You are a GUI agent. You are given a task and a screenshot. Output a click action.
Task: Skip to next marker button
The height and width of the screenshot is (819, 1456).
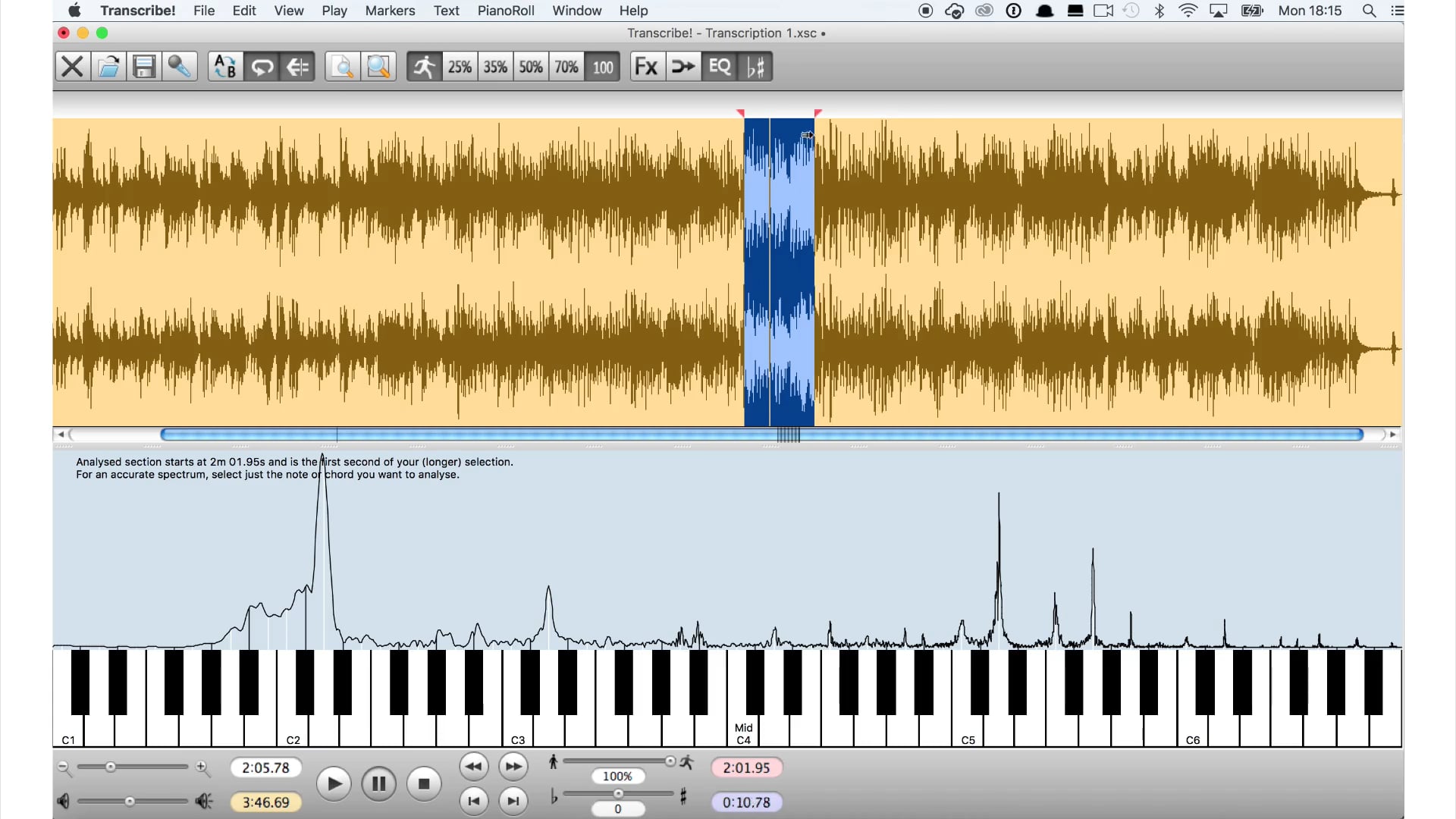coord(513,802)
